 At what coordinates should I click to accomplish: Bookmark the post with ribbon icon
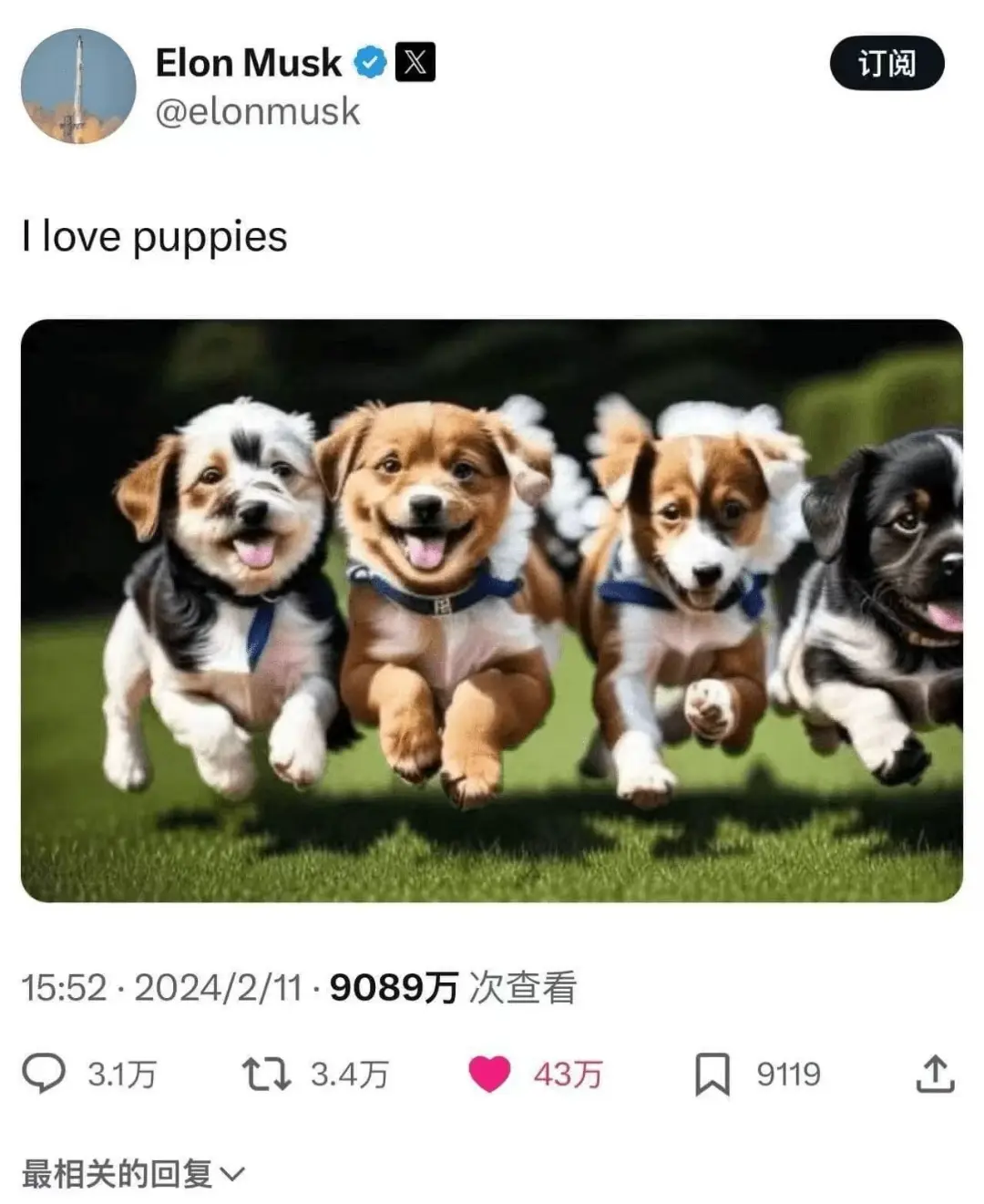(712, 1074)
